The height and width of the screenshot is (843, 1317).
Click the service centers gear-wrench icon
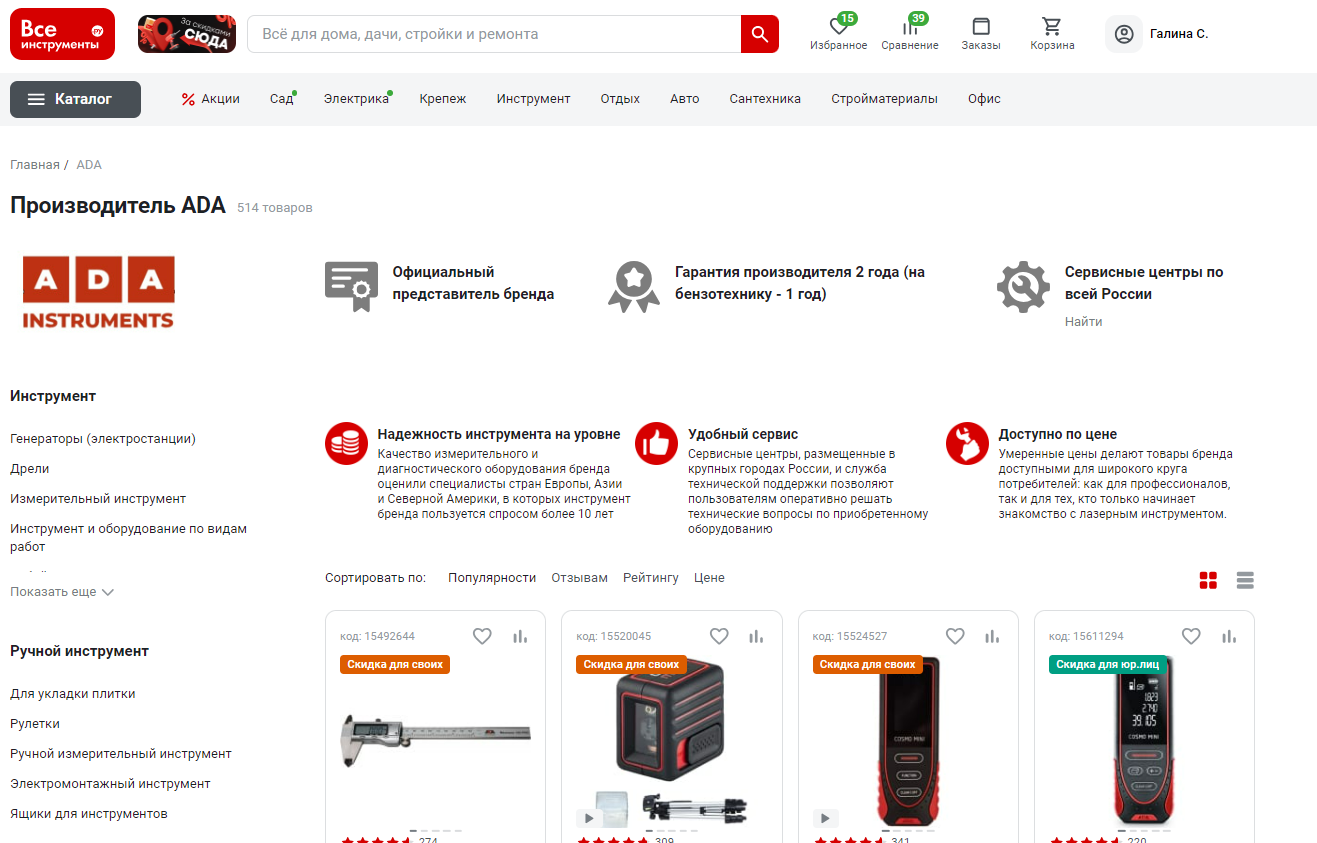click(x=1023, y=287)
